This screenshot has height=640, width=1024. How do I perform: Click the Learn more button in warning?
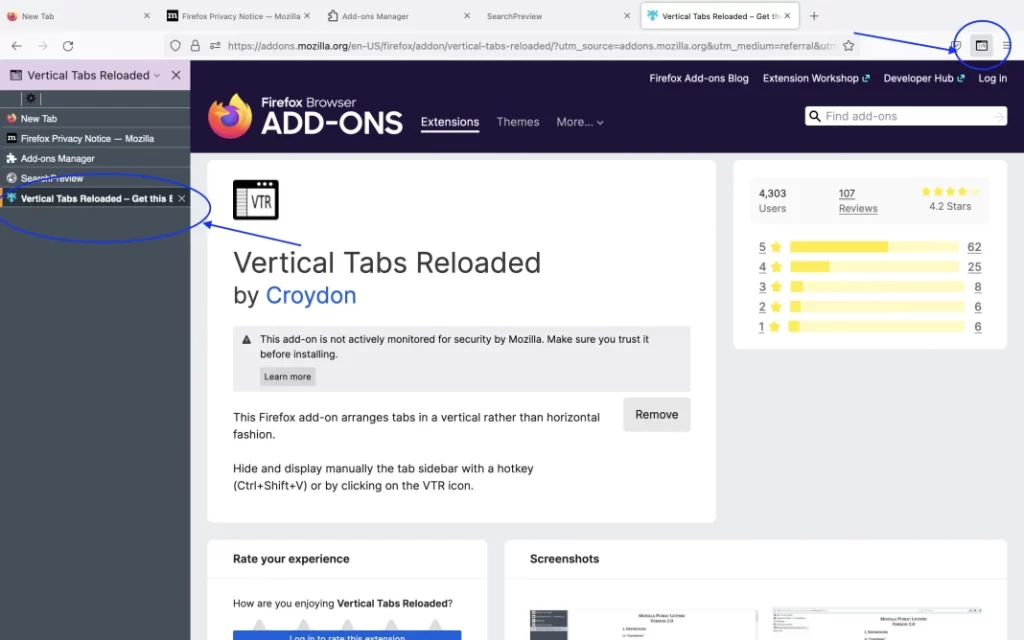[287, 377]
